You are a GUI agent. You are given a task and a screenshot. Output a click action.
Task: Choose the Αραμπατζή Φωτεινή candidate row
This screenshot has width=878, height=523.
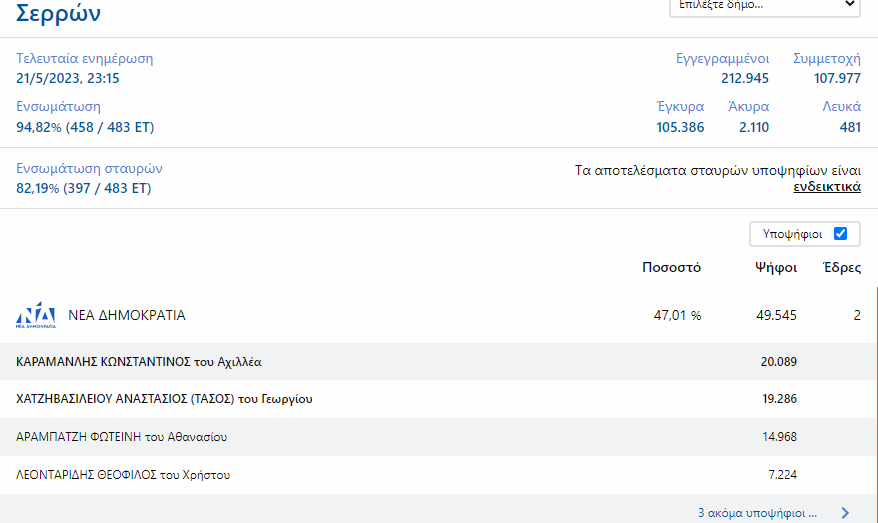(x=122, y=437)
